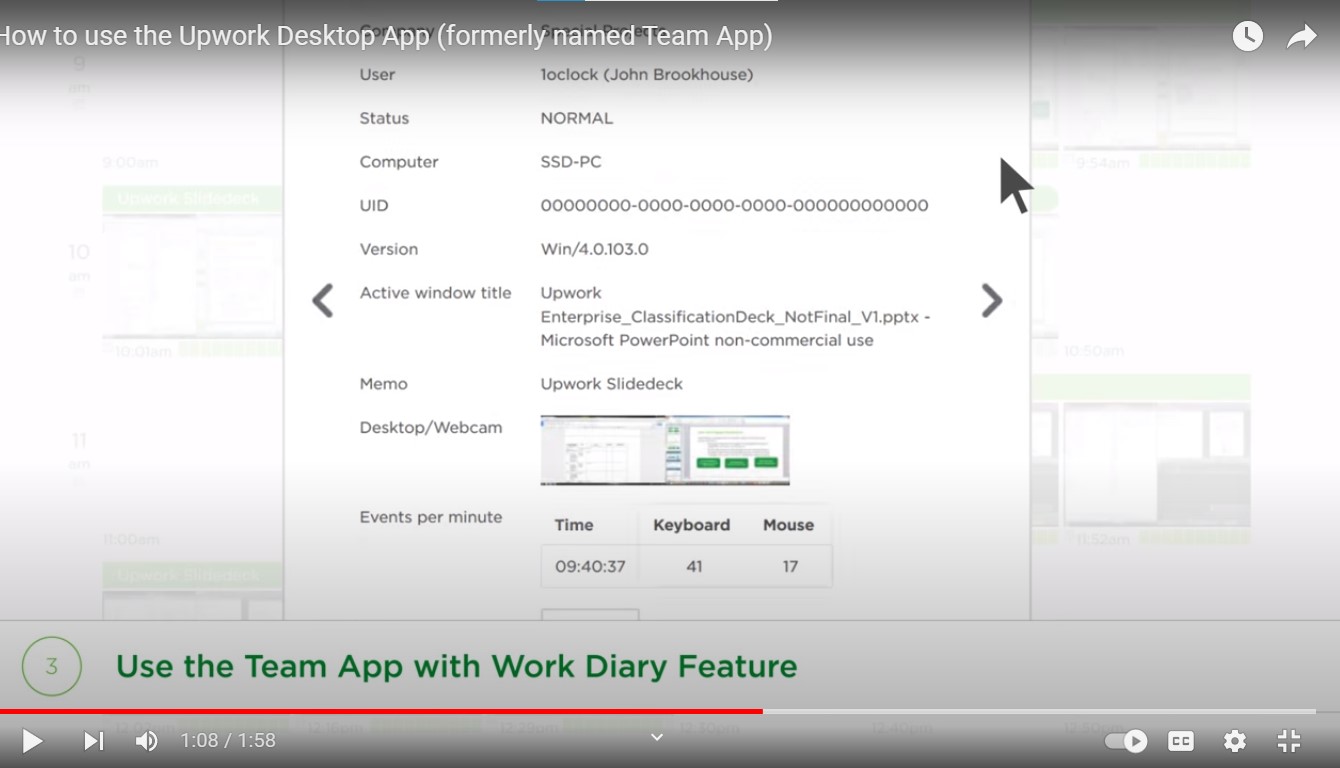Click the circled step number 3

point(52,666)
